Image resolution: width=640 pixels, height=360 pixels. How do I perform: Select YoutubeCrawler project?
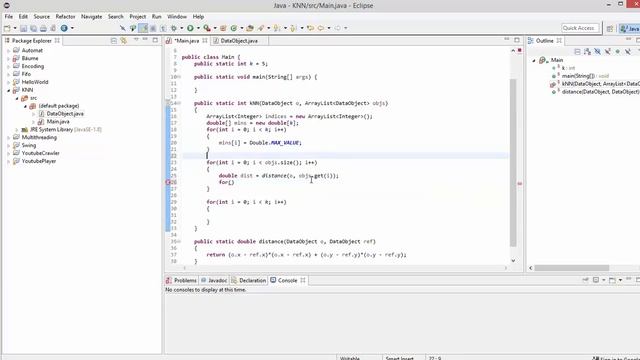pyautogui.click(x=40, y=153)
